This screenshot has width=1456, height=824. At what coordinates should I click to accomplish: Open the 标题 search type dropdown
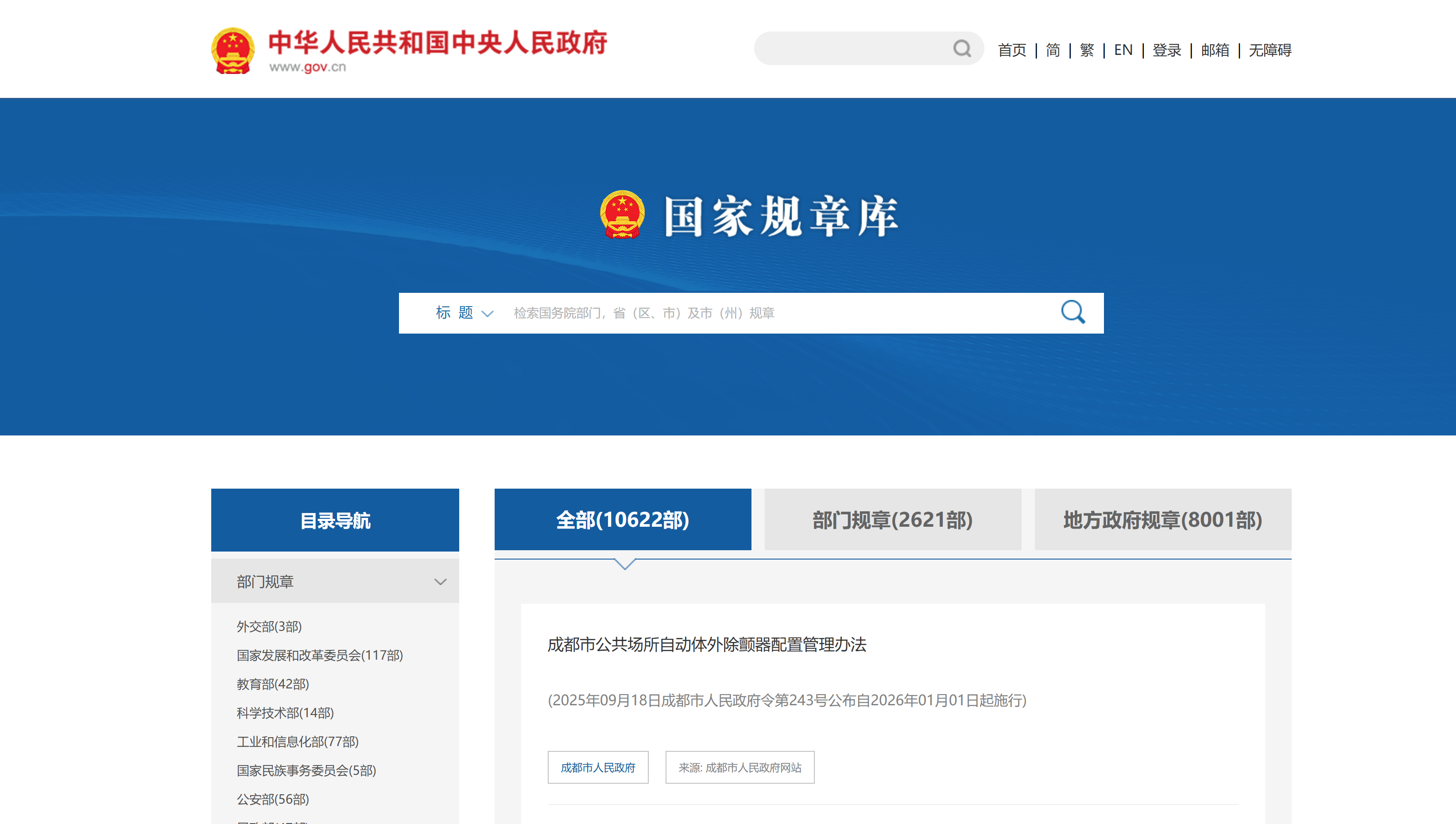(x=464, y=313)
